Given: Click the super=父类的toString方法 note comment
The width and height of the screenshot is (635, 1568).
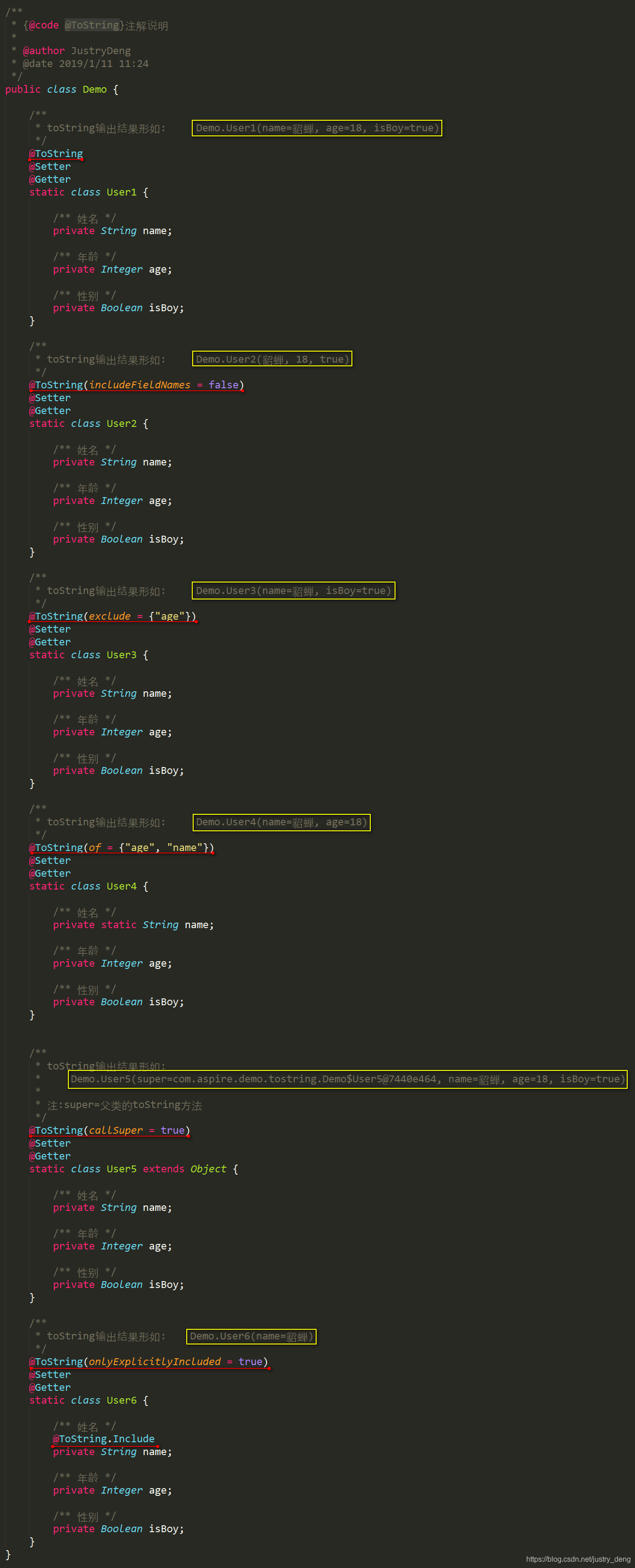Looking at the screenshot, I should tap(125, 1105).
